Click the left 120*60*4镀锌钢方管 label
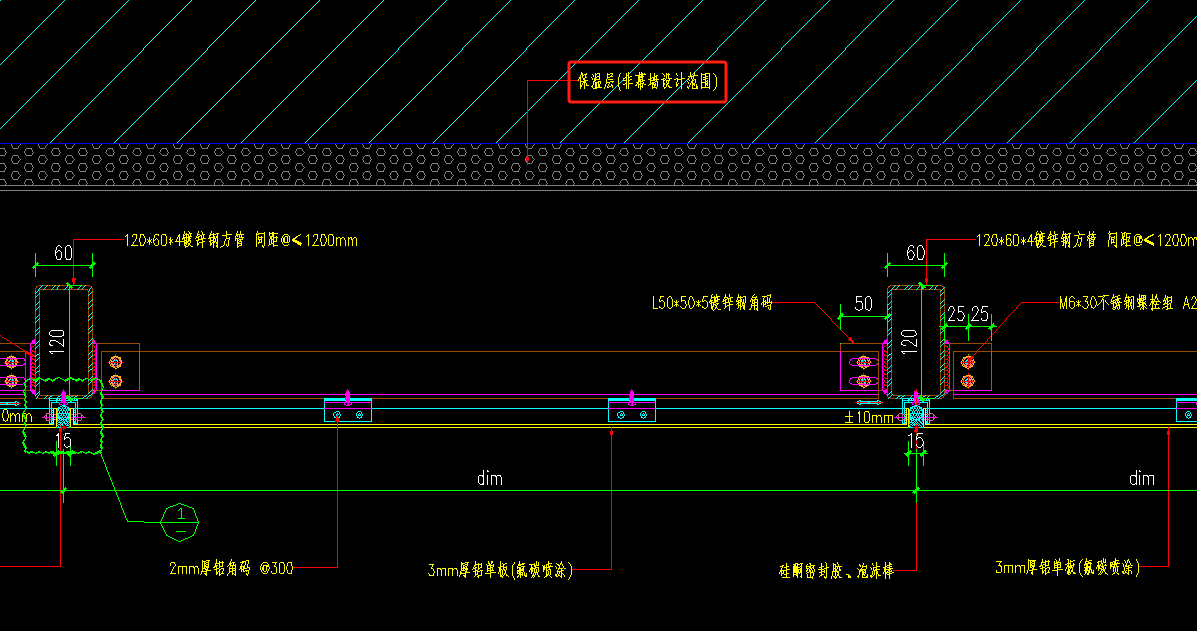The image size is (1197, 631). [240, 240]
